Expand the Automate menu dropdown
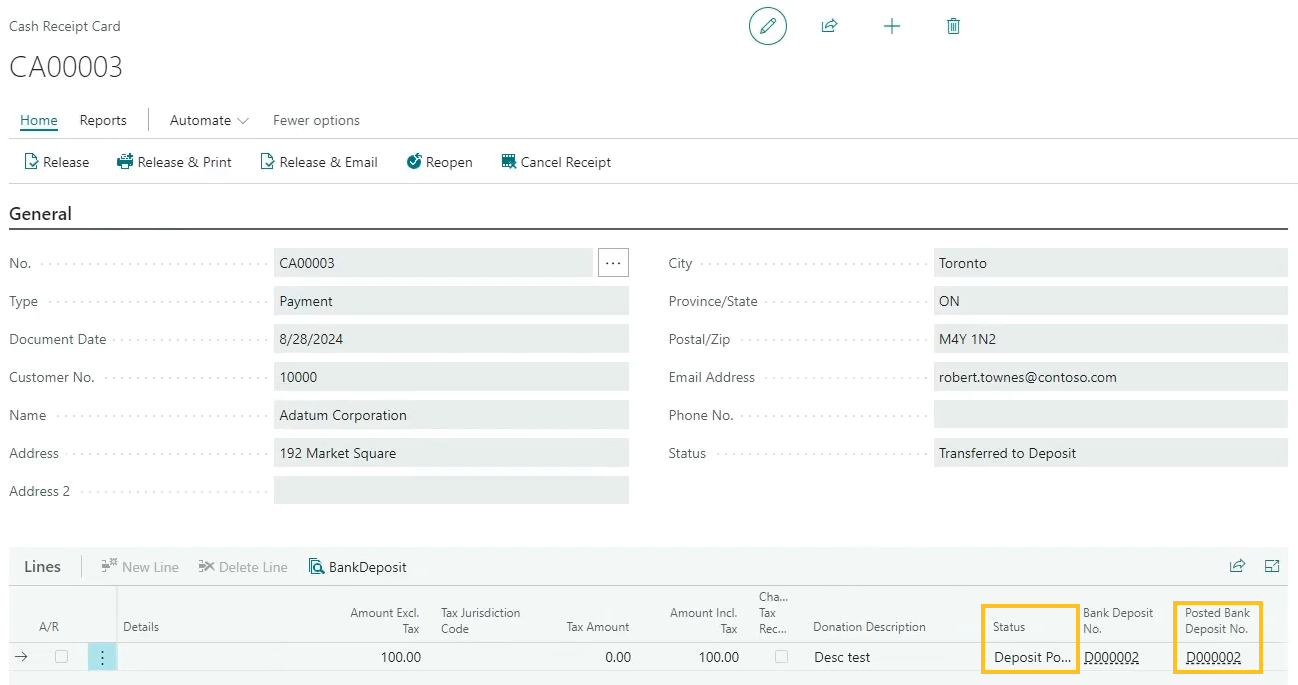 point(209,120)
